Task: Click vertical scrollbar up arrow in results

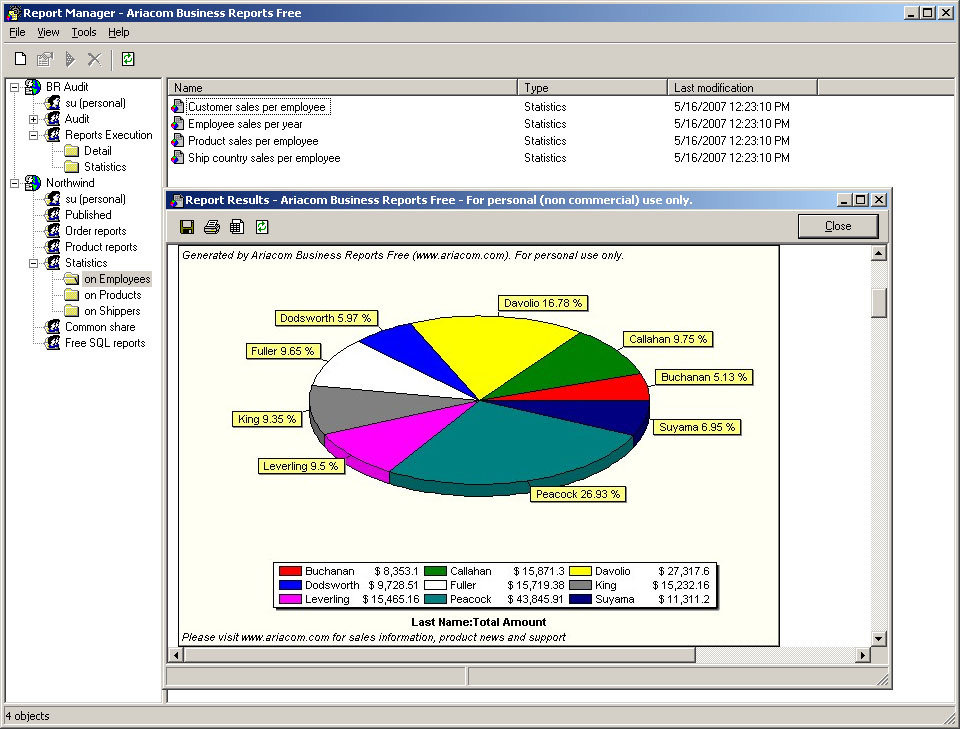Action: point(879,253)
